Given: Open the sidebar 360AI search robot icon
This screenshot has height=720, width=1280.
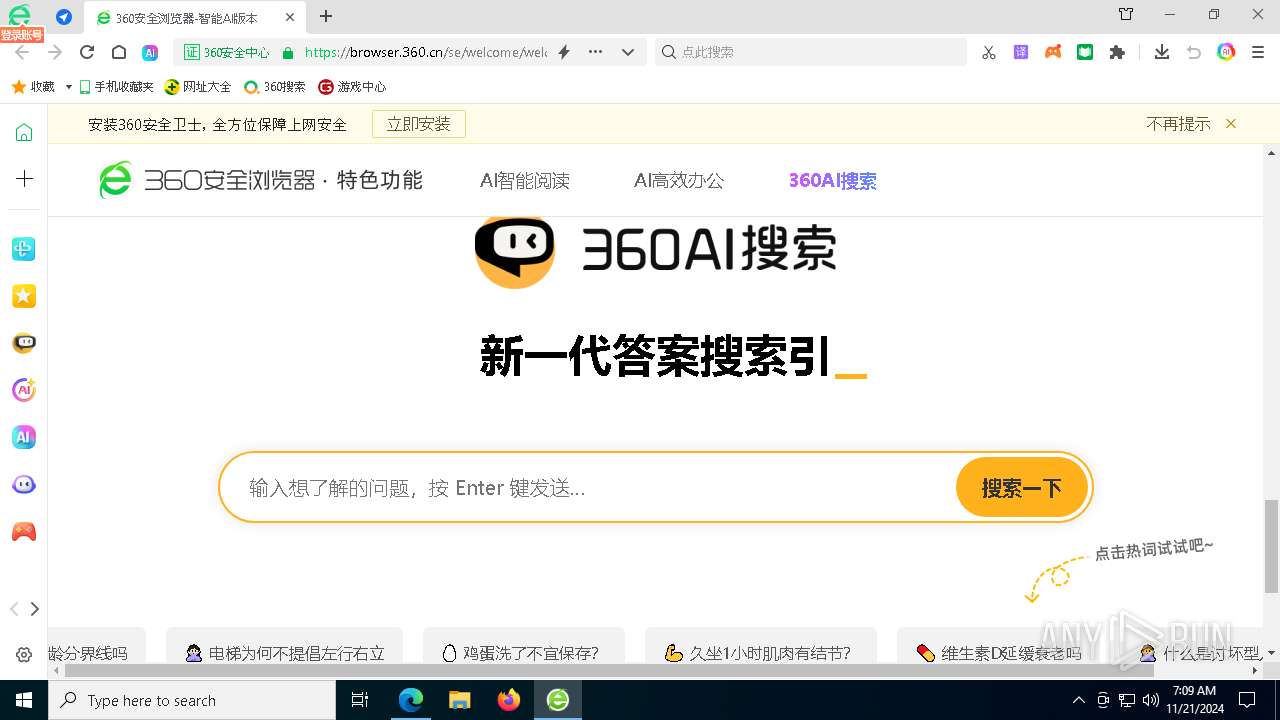Looking at the screenshot, I should point(24,343).
